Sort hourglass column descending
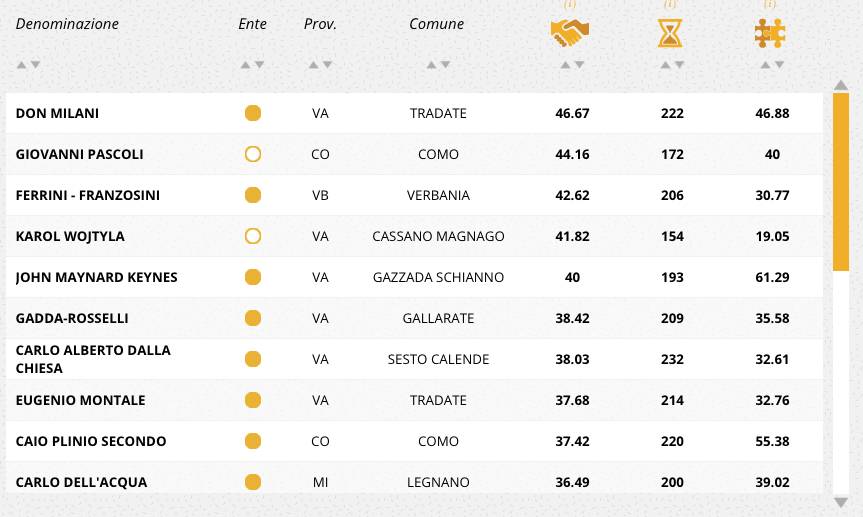Screen dimensions: 863x517 (679, 65)
